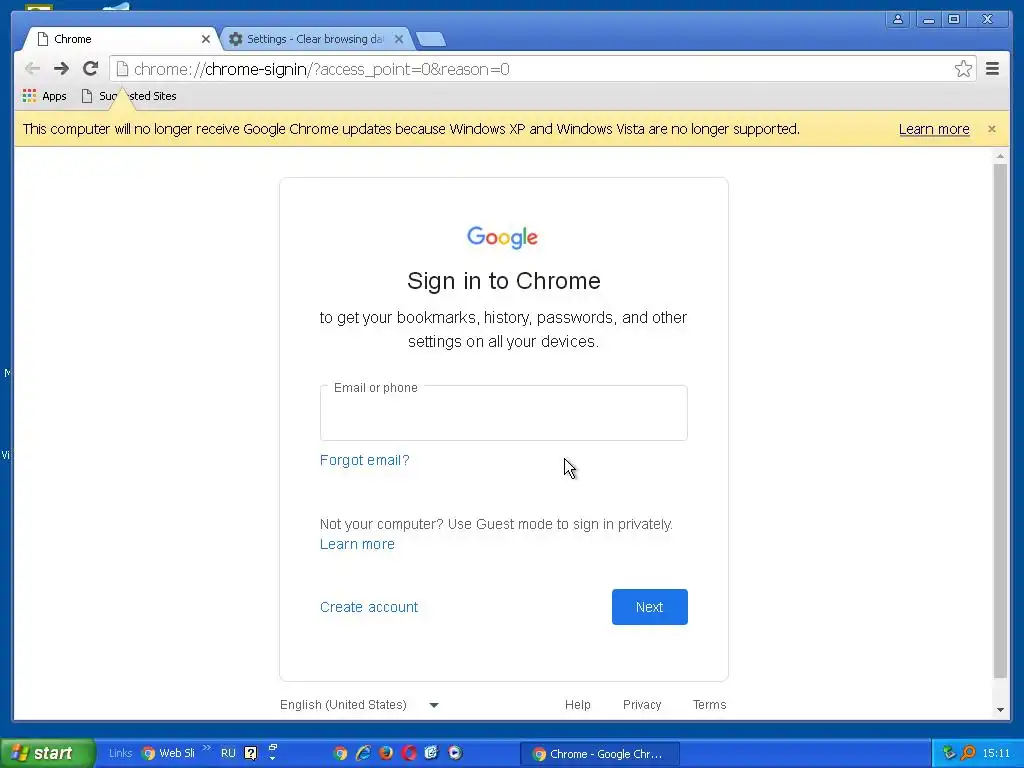
Task: Click the profile person icon in title bar
Action: click(898, 19)
